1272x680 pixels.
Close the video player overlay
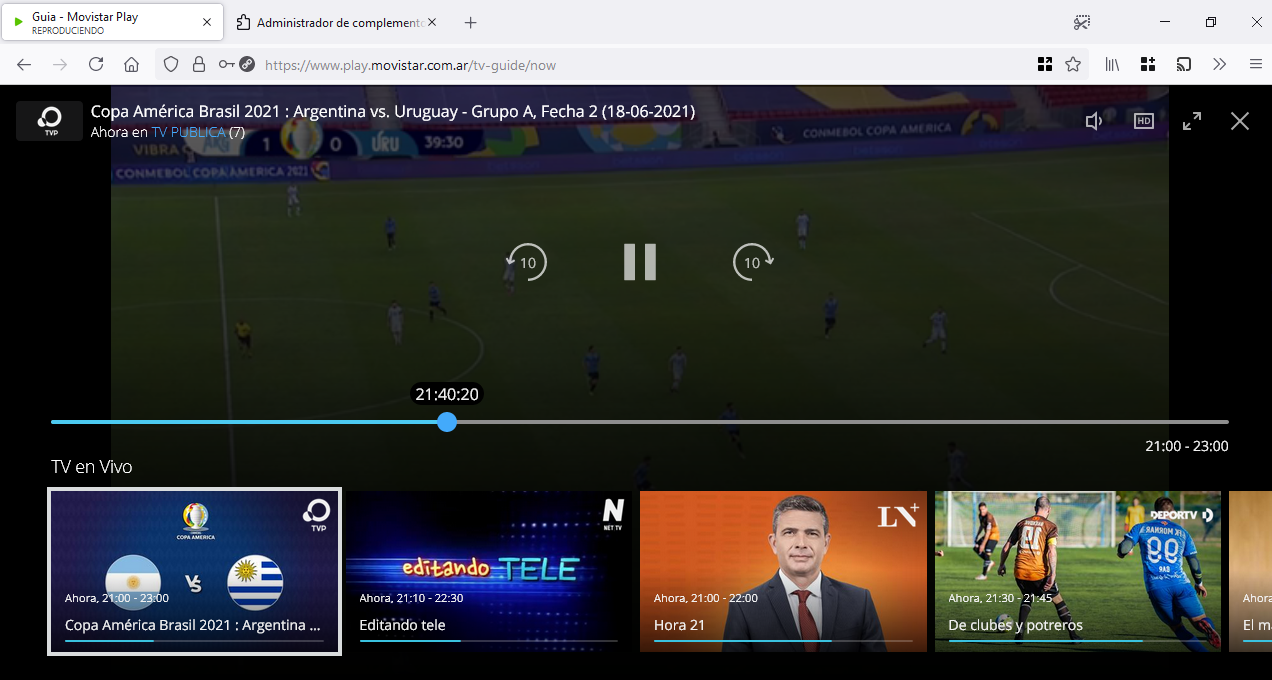pyautogui.click(x=1240, y=121)
